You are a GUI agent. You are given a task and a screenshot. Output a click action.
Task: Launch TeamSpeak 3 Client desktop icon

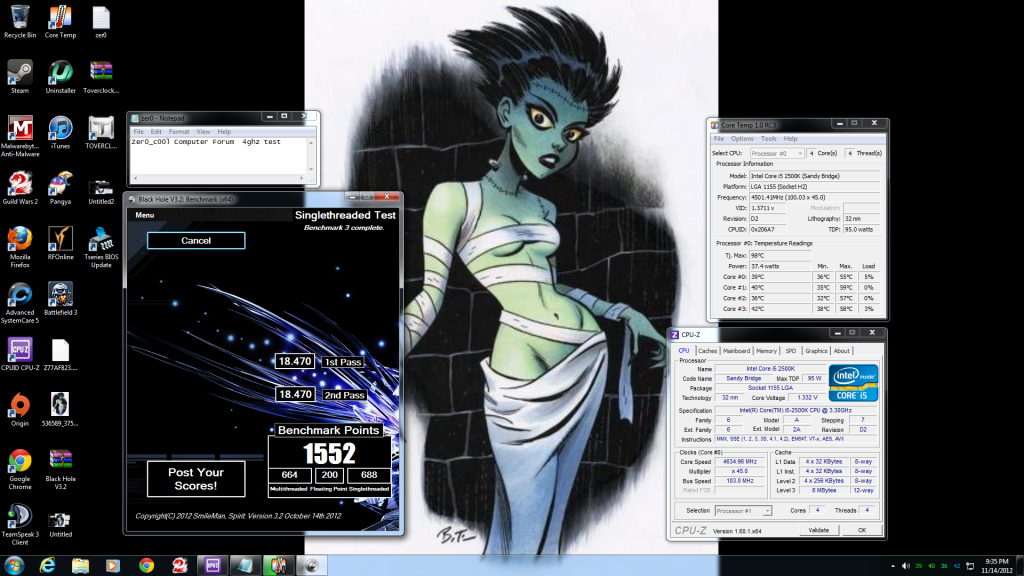[x=20, y=524]
